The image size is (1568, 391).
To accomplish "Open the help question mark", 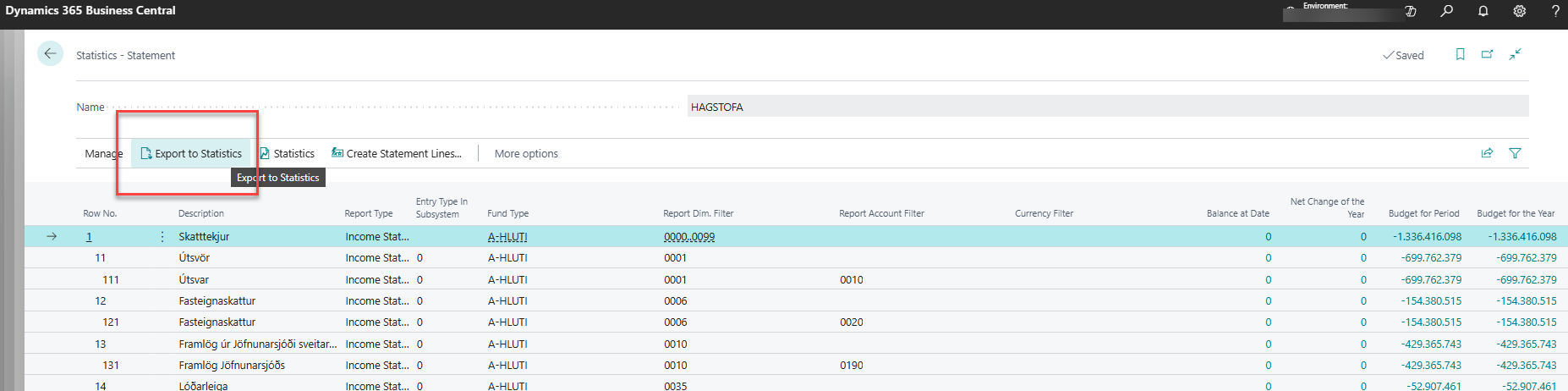I will [1555, 11].
